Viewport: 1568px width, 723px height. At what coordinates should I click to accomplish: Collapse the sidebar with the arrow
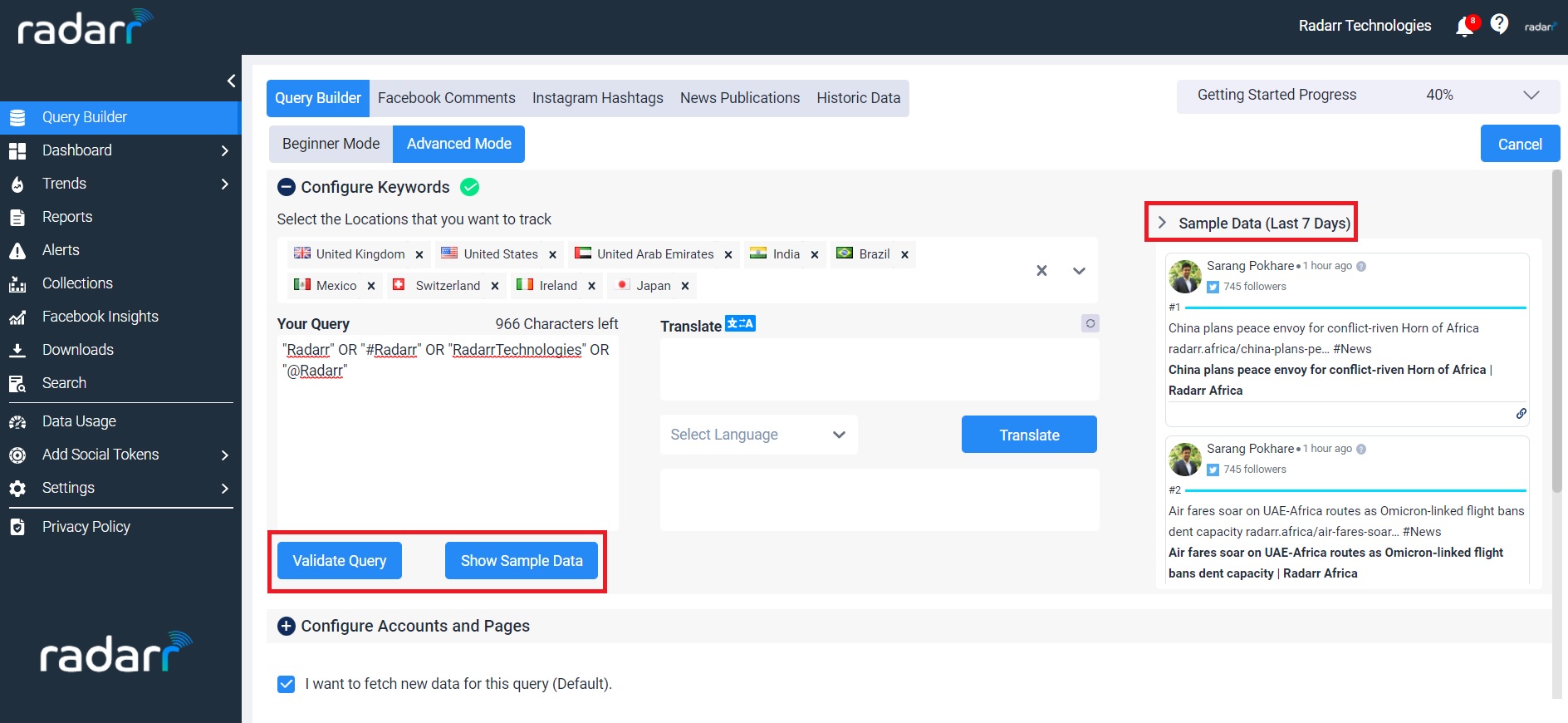click(x=231, y=81)
